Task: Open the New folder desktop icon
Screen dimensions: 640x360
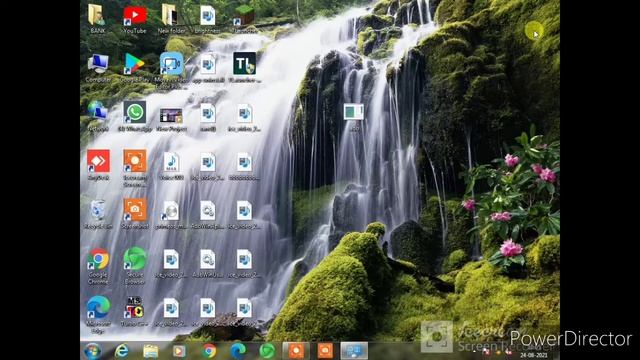Action: [171, 19]
